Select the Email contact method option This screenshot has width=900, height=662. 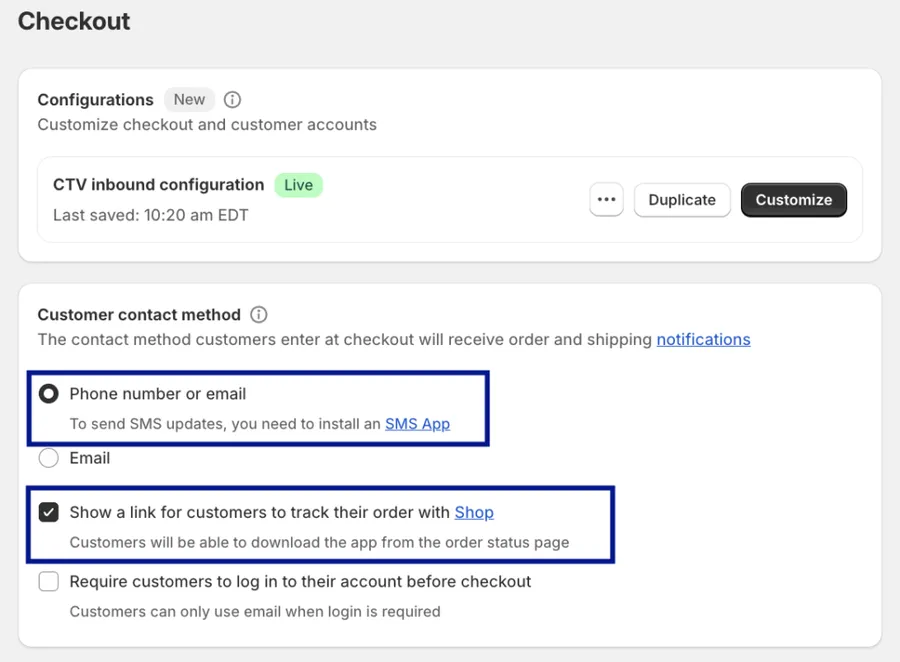tap(48, 458)
